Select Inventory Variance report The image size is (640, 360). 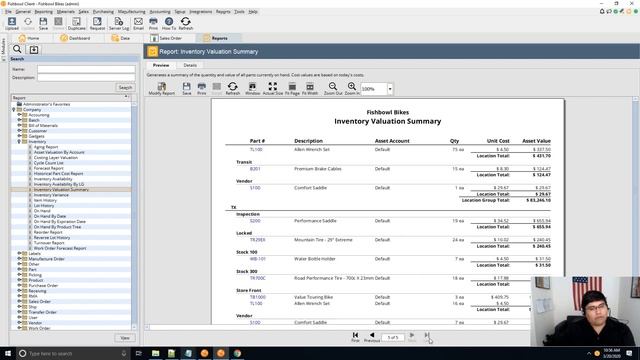[x=51, y=195]
